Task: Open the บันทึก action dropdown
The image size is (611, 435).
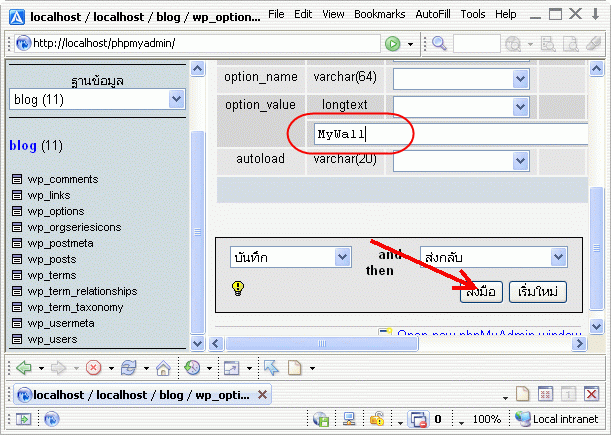Action: pos(289,257)
